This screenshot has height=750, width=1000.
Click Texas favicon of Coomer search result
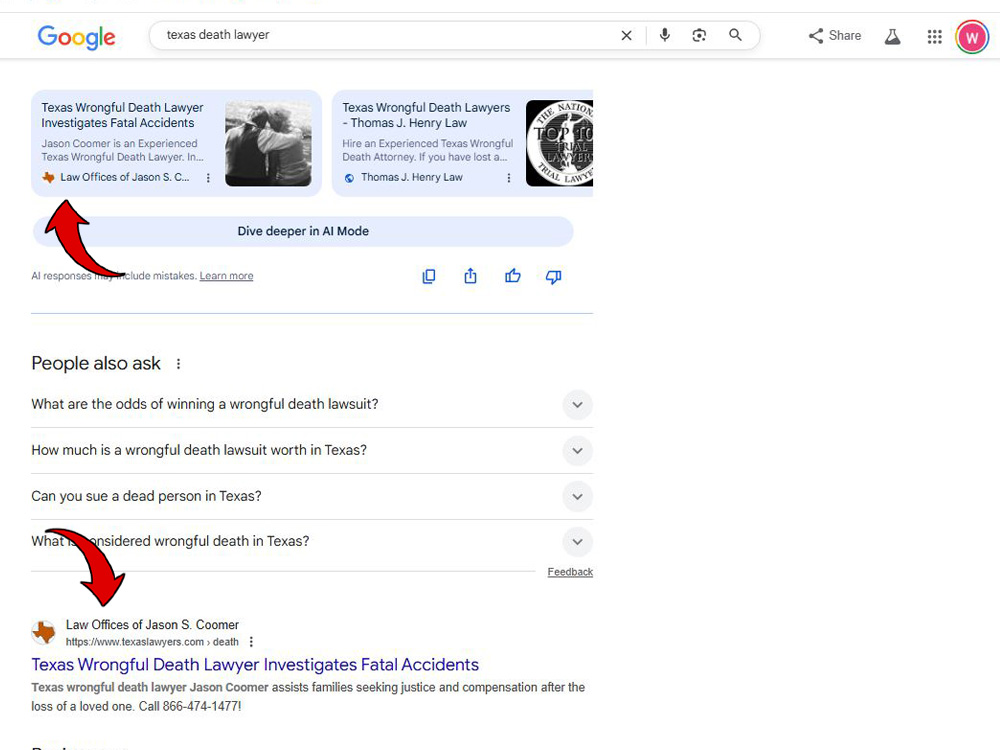coord(44,633)
